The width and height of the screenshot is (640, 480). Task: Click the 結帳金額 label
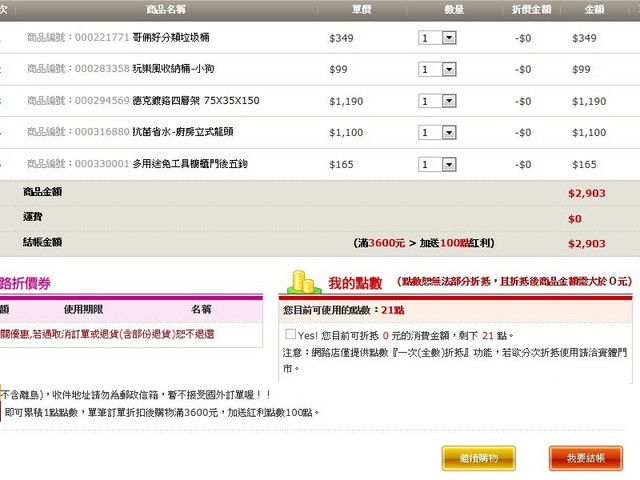(42, 242)
